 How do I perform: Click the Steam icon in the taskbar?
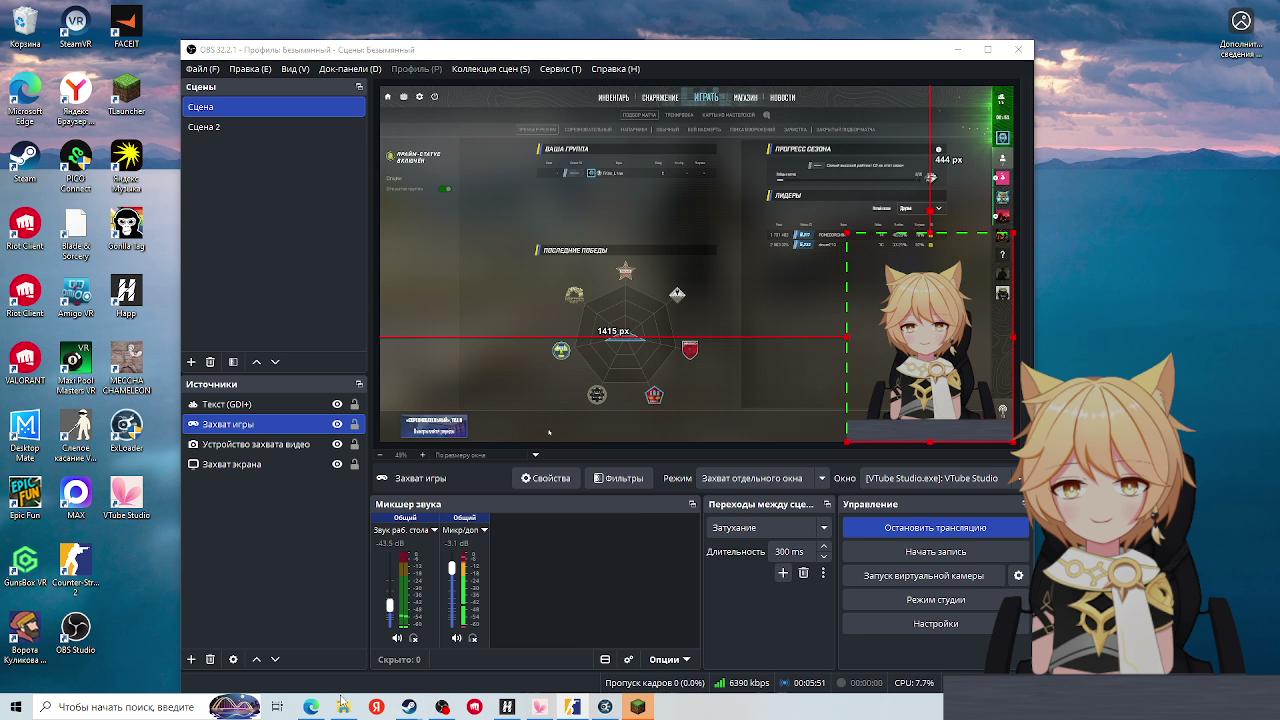click(x=409, y=707)
